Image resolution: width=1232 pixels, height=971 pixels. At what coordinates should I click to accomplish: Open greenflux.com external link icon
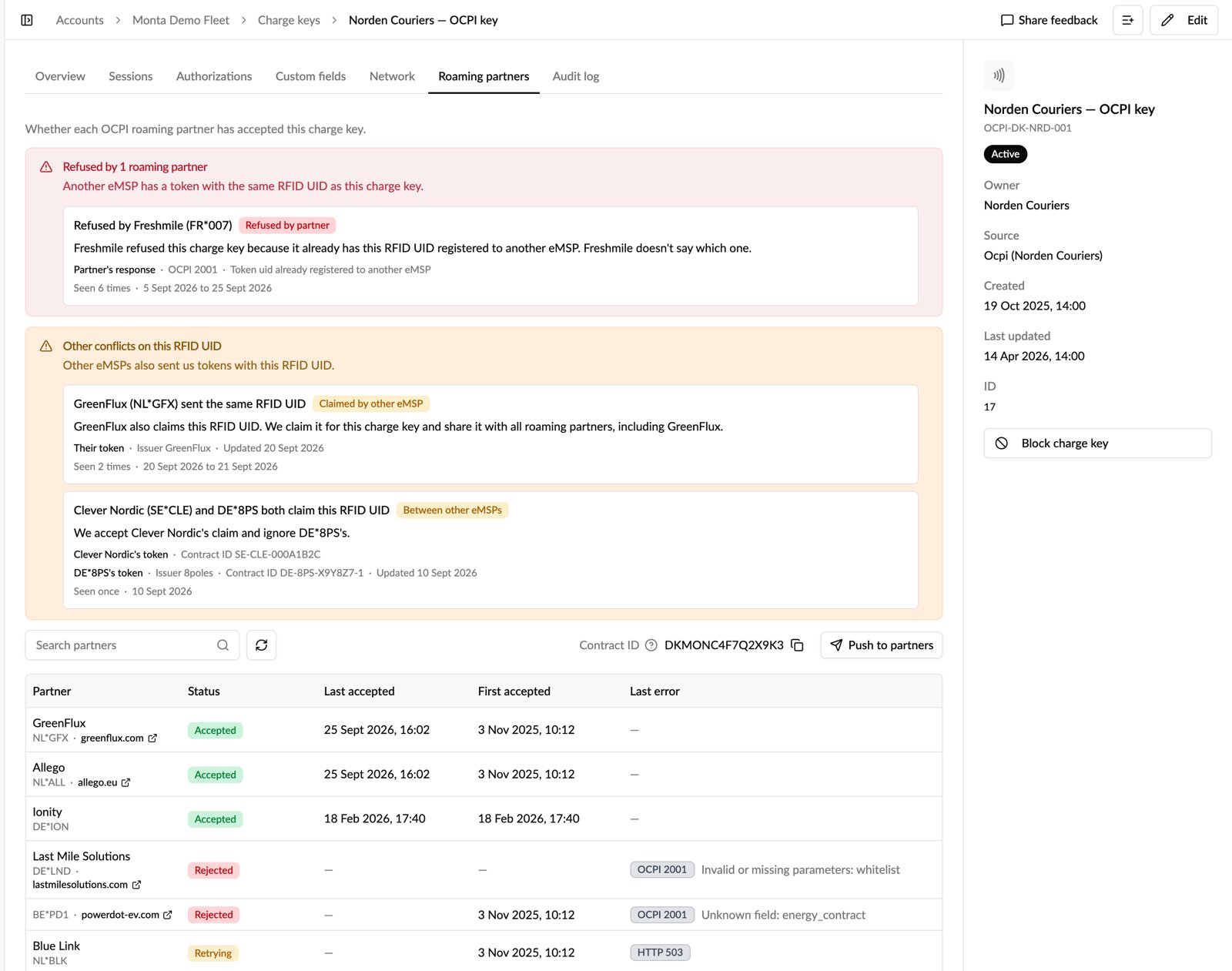[x=152, y=738]
